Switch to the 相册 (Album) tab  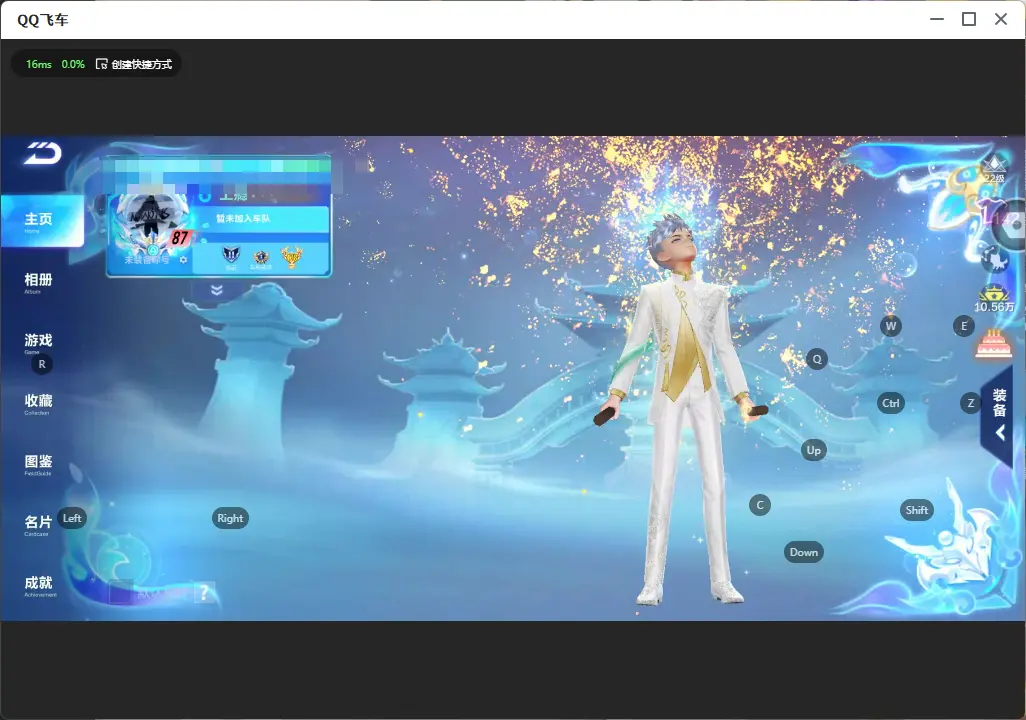tap(38, 282)
